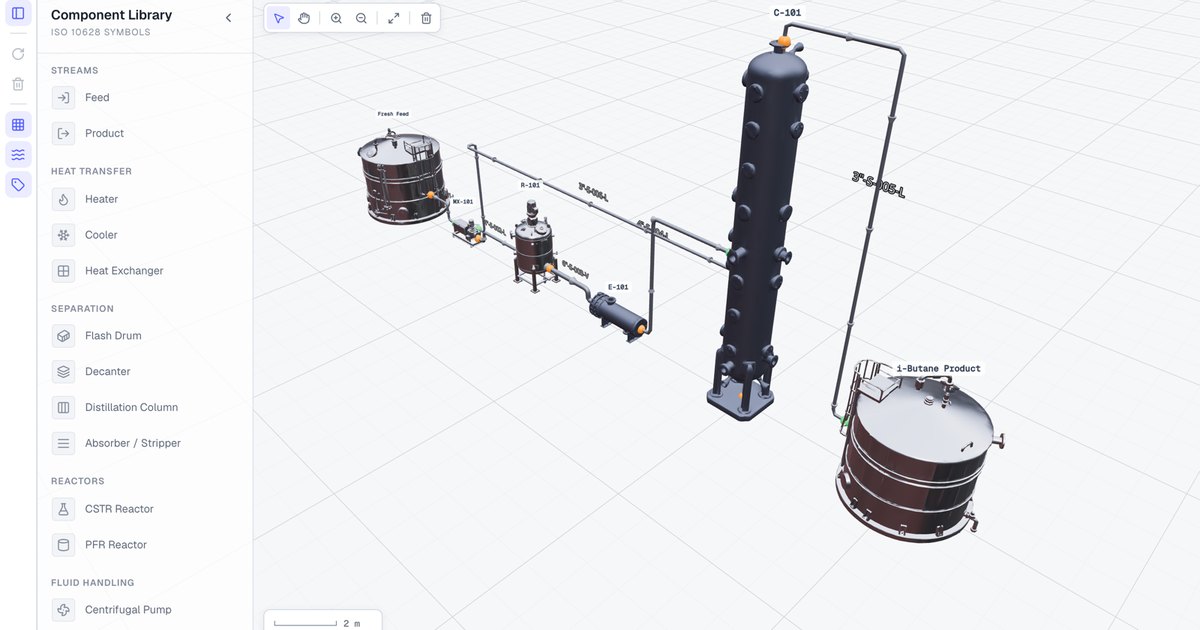
Task: Click the Decanter layers icon
Action: [63, 372]
